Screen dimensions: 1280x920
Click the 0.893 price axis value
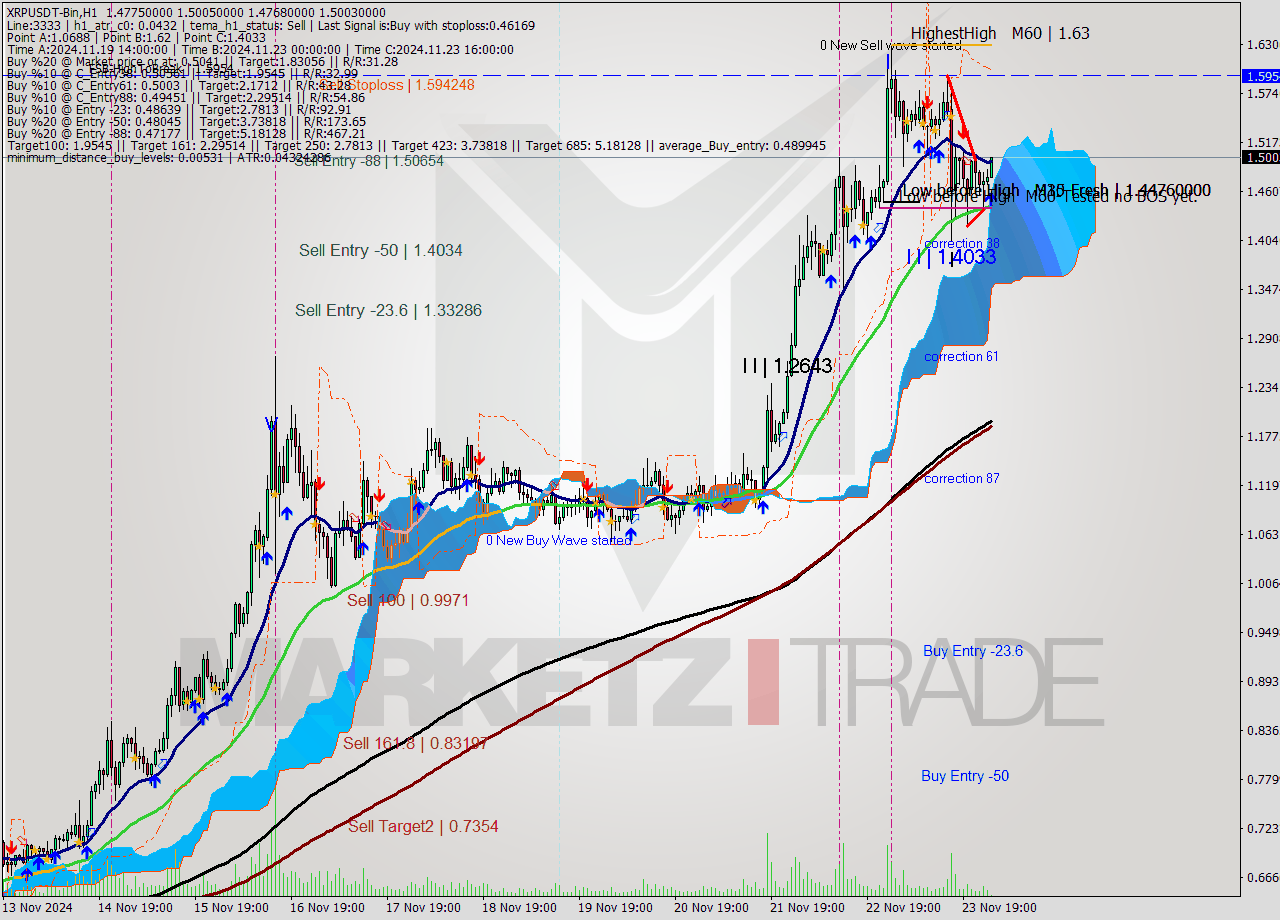pos(1262,681)
